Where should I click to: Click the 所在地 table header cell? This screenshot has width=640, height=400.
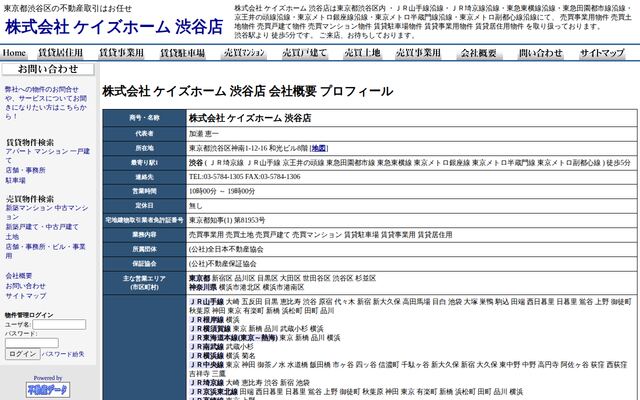click(x=144, y=148)
